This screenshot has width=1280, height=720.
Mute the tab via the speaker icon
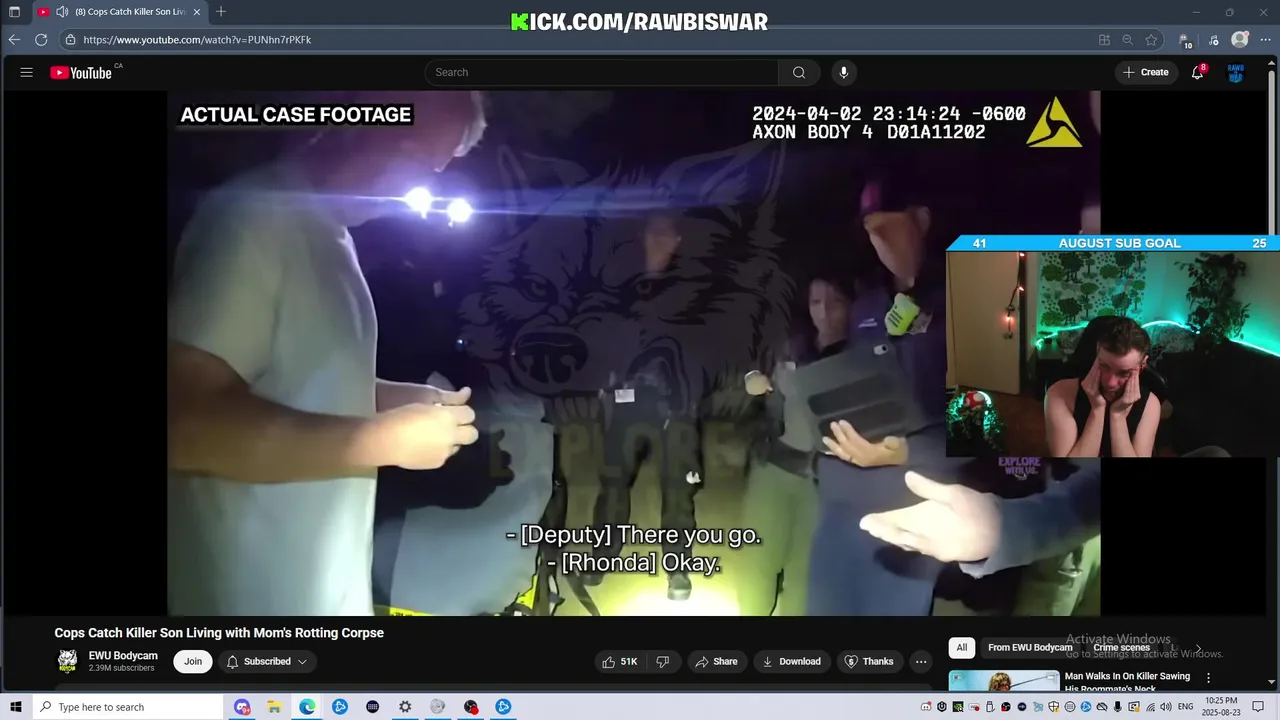pyautogui.click(x=62, y=12)
